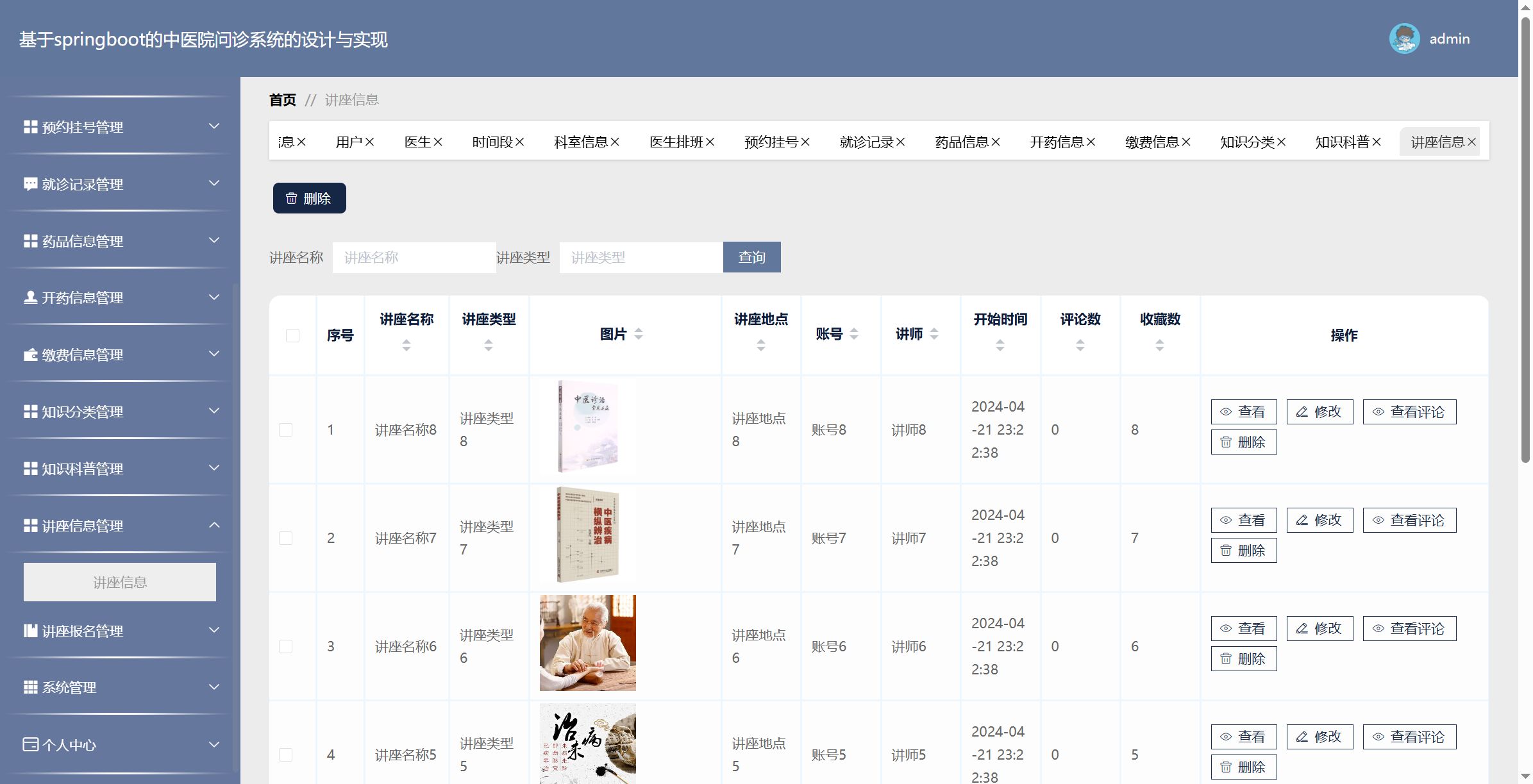Viewport: 1533px width, 784px height.
Task: Switch to the 知识分类 tab
Action: tap(1247, 142)
